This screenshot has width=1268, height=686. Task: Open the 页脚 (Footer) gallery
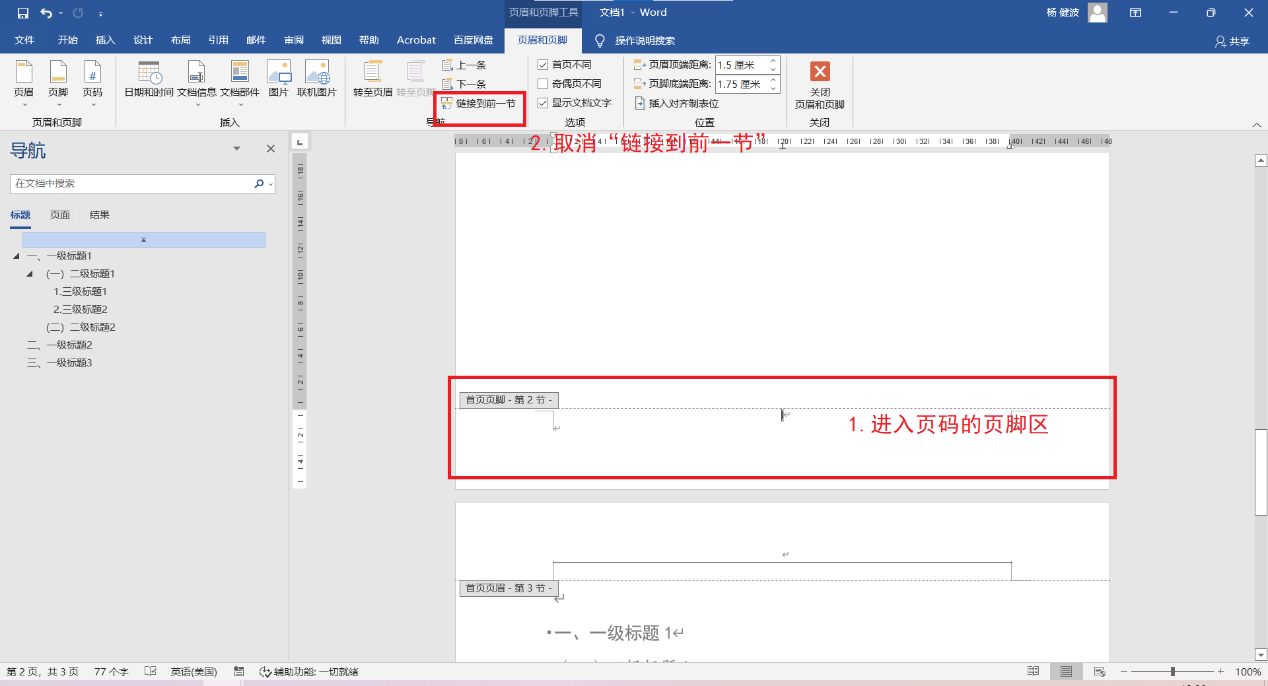coord(58,82)
